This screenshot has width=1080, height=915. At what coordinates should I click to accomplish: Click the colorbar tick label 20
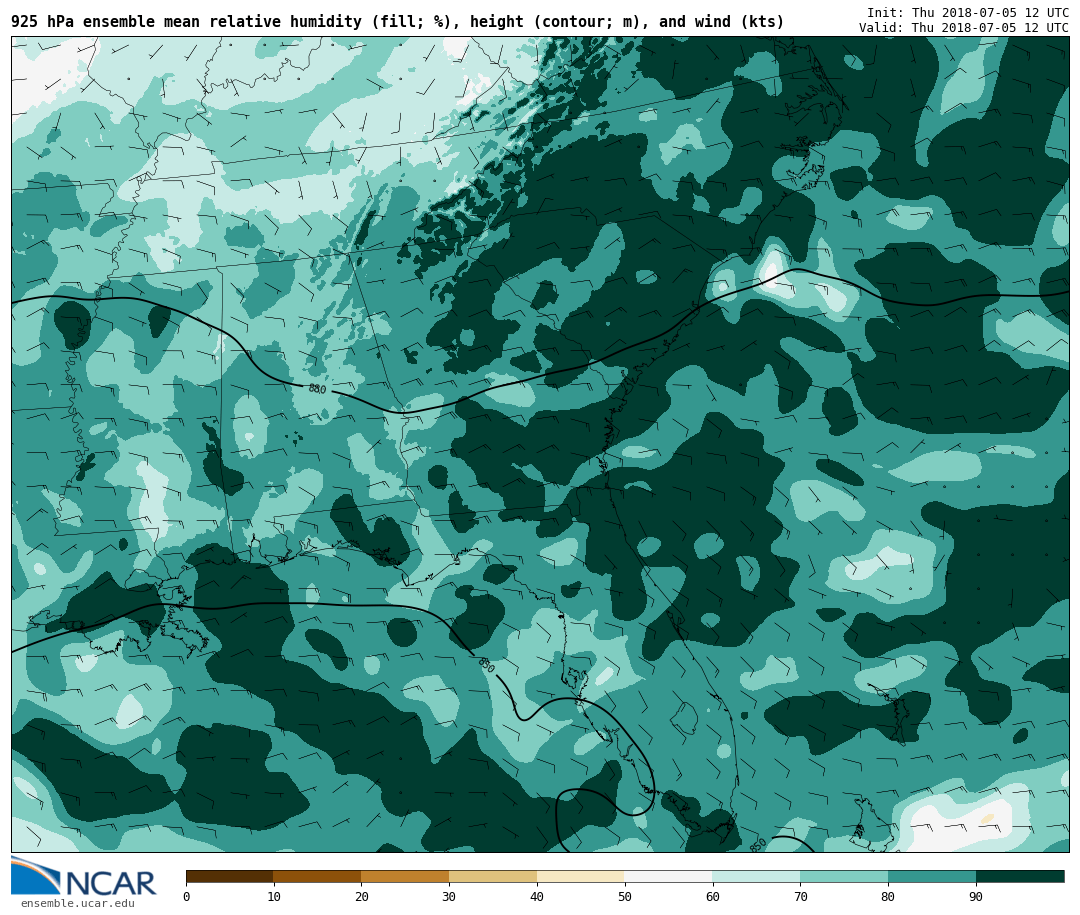(362, 896)
